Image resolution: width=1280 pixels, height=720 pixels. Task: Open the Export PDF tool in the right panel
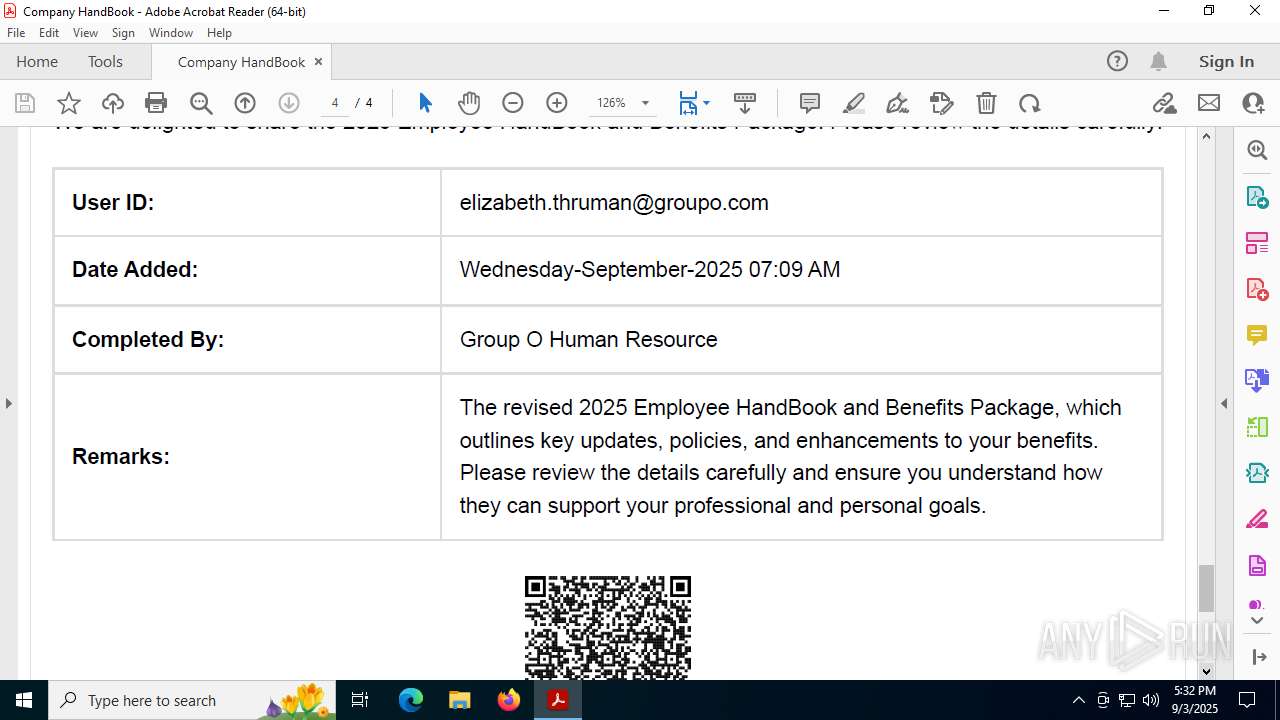(1257, 196)
